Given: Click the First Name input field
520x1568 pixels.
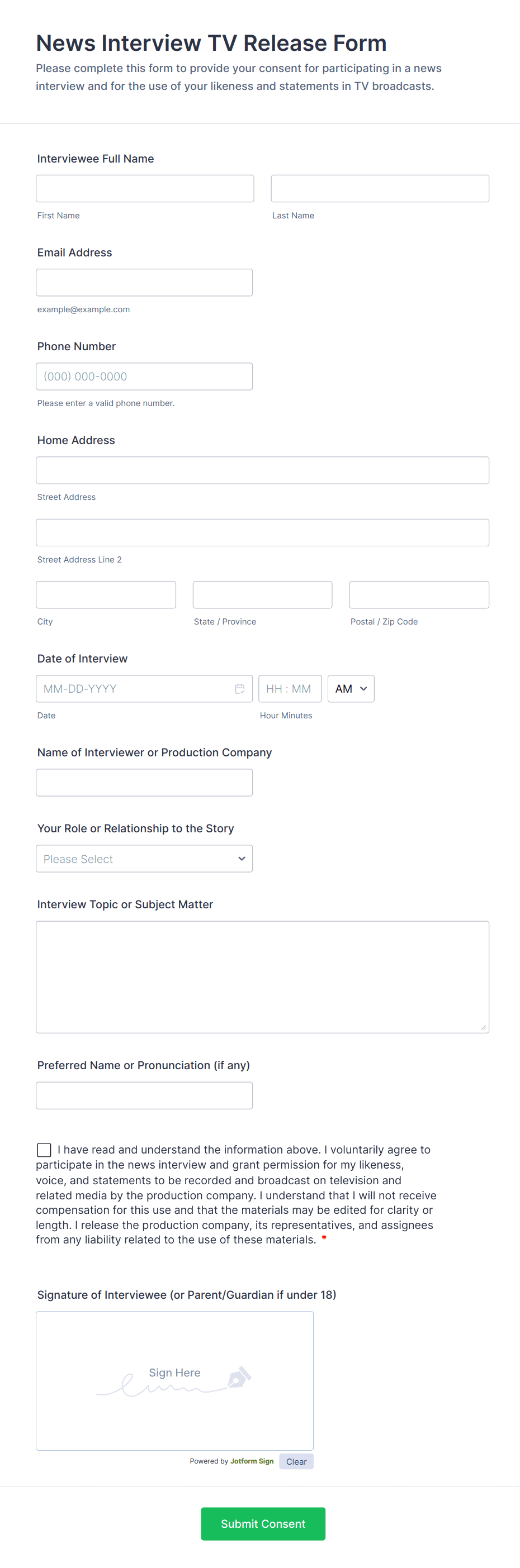Looking at the screenshot, I should [144, 188].
